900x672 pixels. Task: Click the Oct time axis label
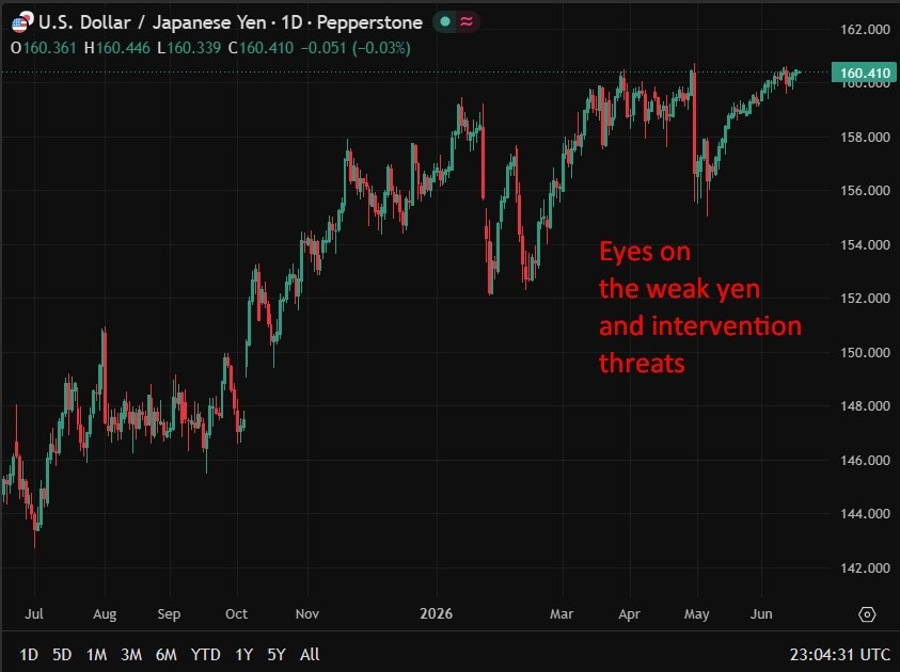tap(236, 614)
